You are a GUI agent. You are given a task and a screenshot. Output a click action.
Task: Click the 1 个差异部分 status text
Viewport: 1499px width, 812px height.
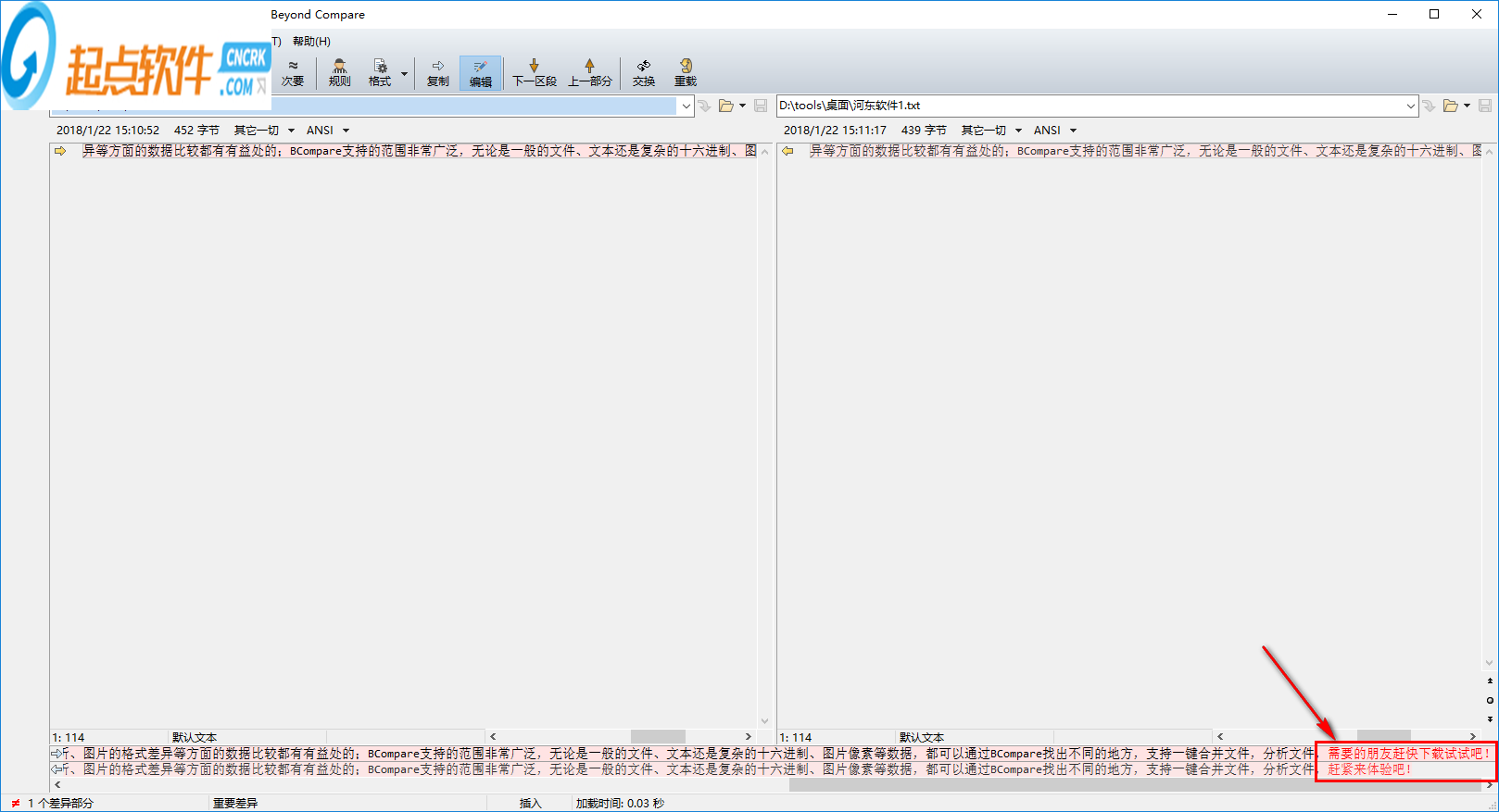61,804
